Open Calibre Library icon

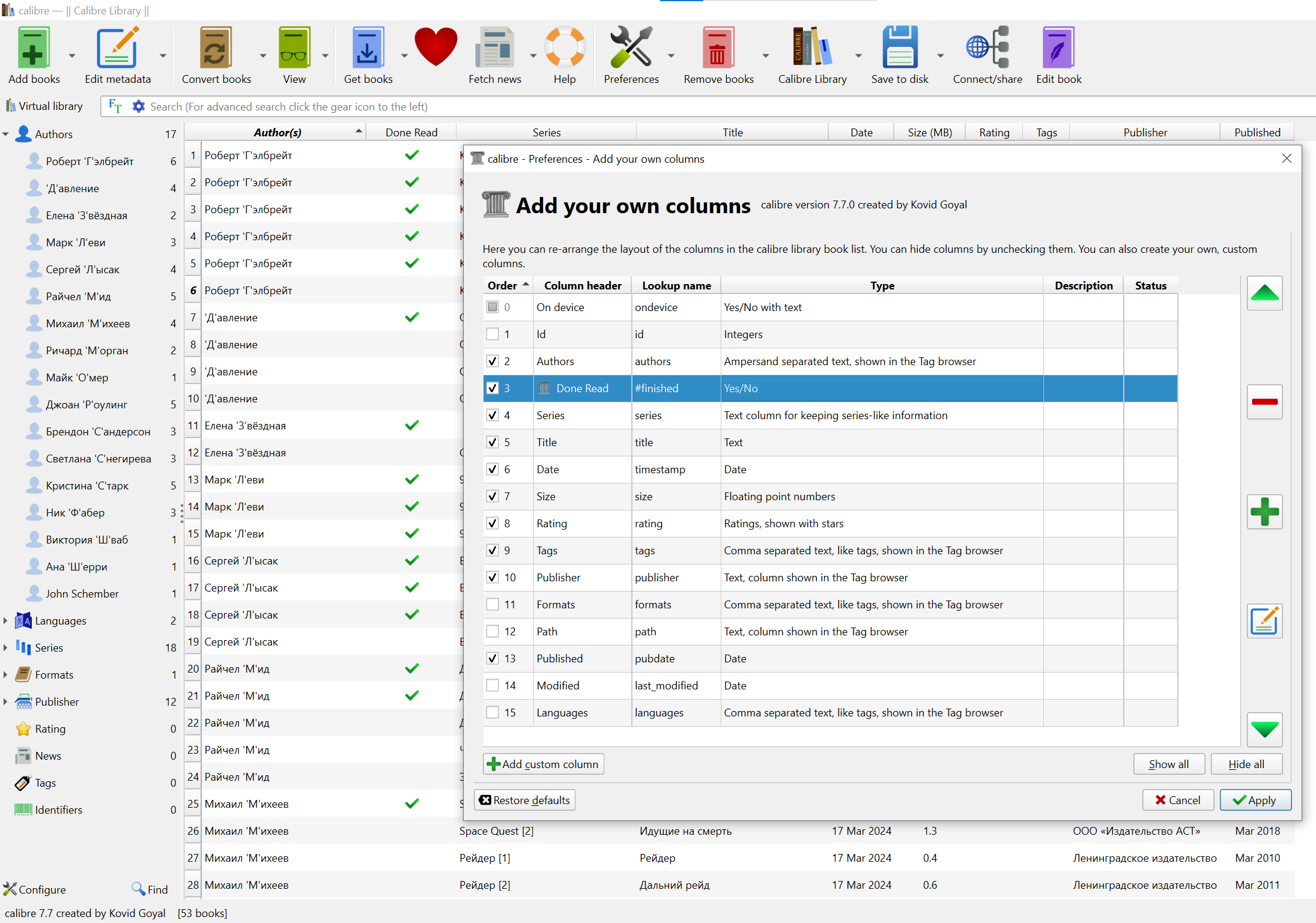(x=812, y=47)
